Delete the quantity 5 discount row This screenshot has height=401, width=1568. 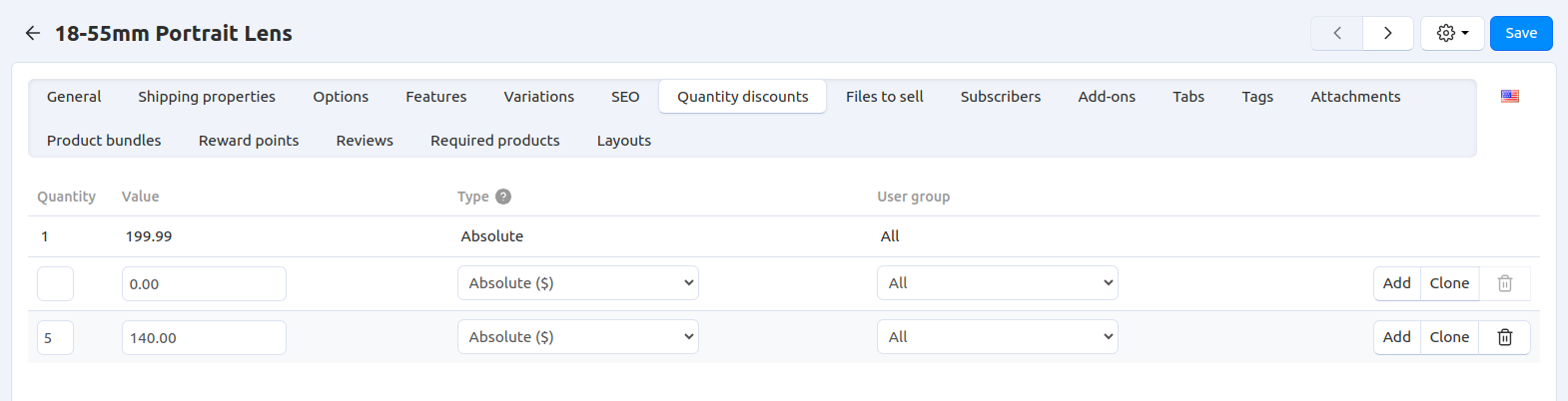pos(1504,337)
